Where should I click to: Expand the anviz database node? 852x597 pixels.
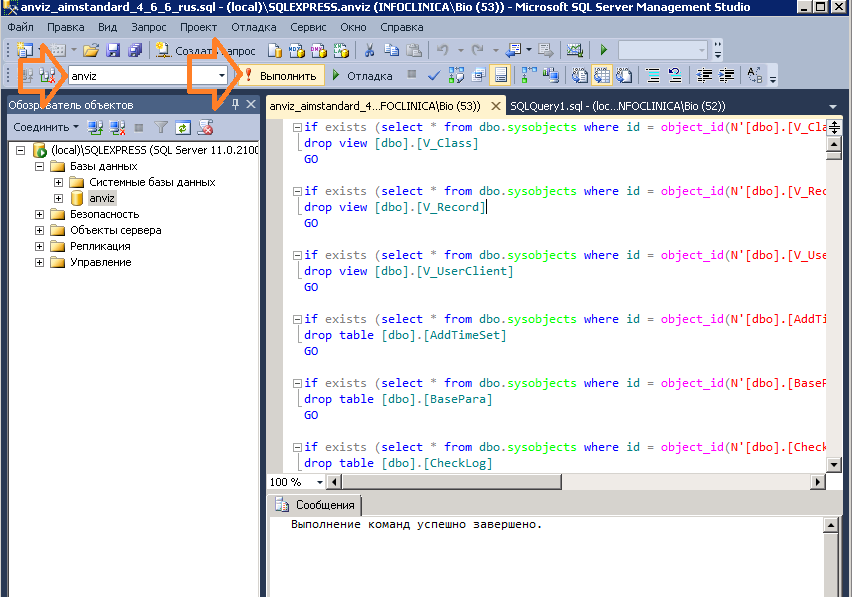[59, 198]
